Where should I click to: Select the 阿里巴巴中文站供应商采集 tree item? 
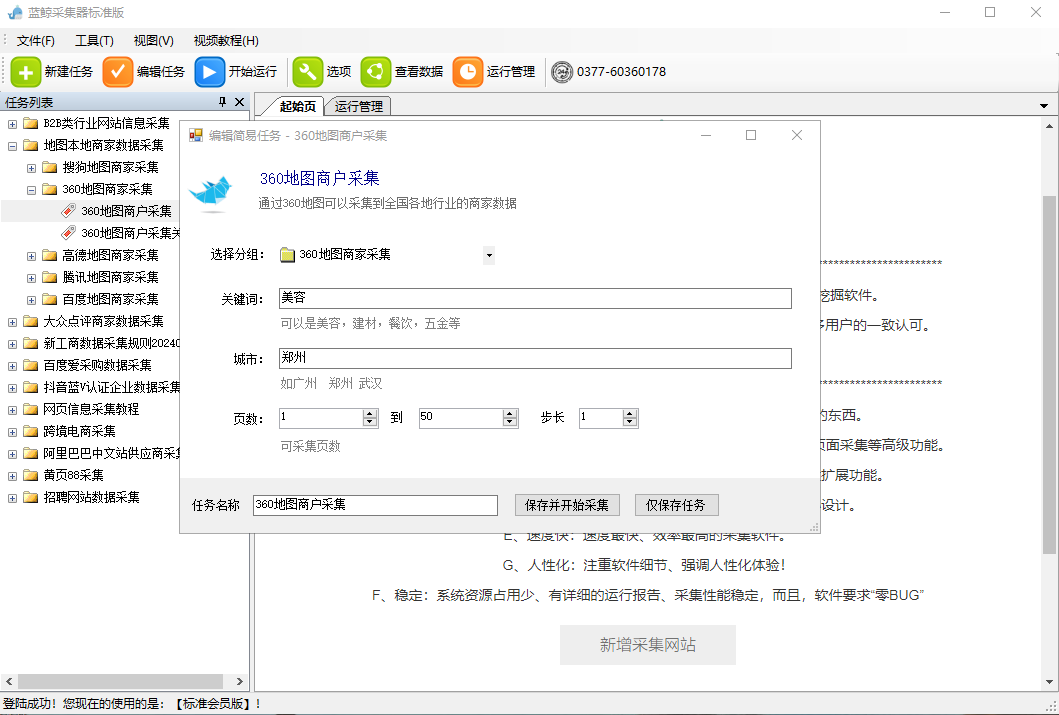click(113, 454)
